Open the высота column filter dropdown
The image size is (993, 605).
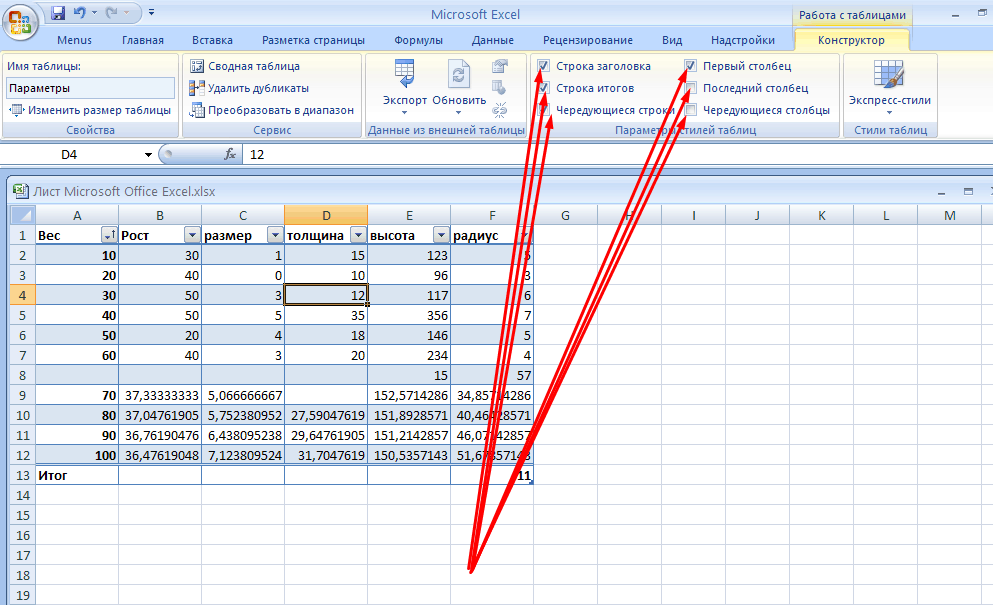(x=441, y=235)
